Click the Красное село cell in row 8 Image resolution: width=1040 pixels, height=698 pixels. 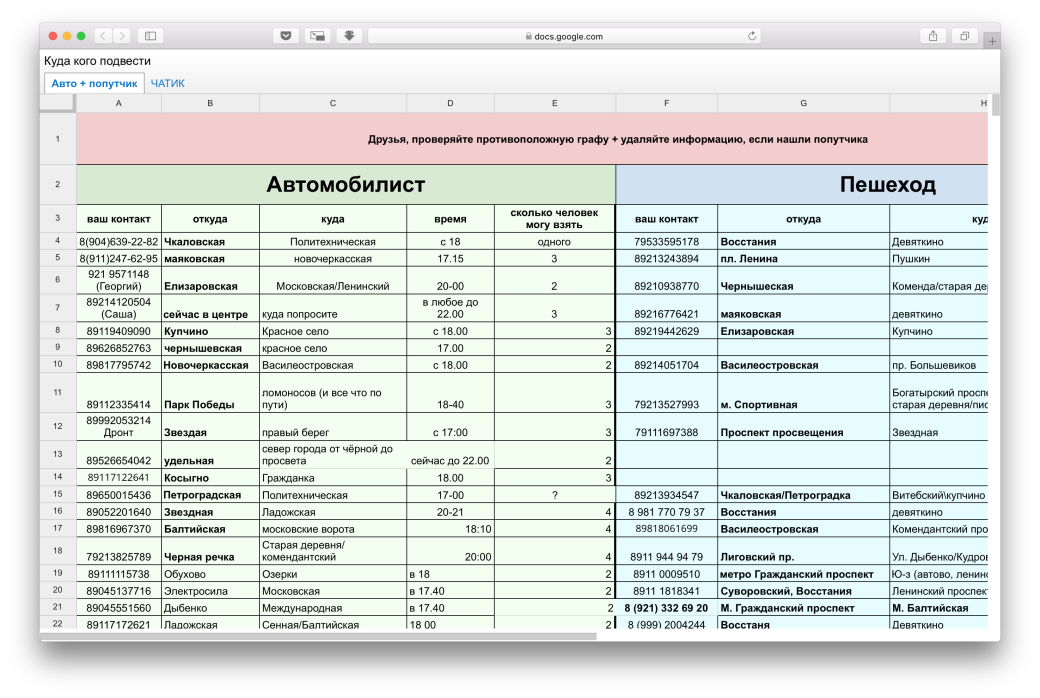pyautogui.click(x=333, y=331)
